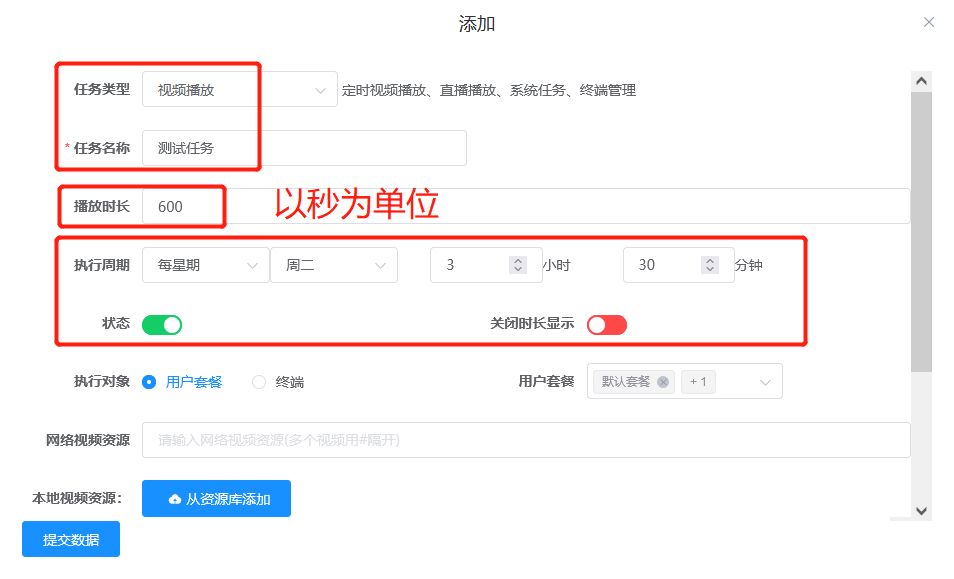Click the down arrow on 小时 spinner
The height and width of the screenshot is (579, 954).
[x=517, y=270]
